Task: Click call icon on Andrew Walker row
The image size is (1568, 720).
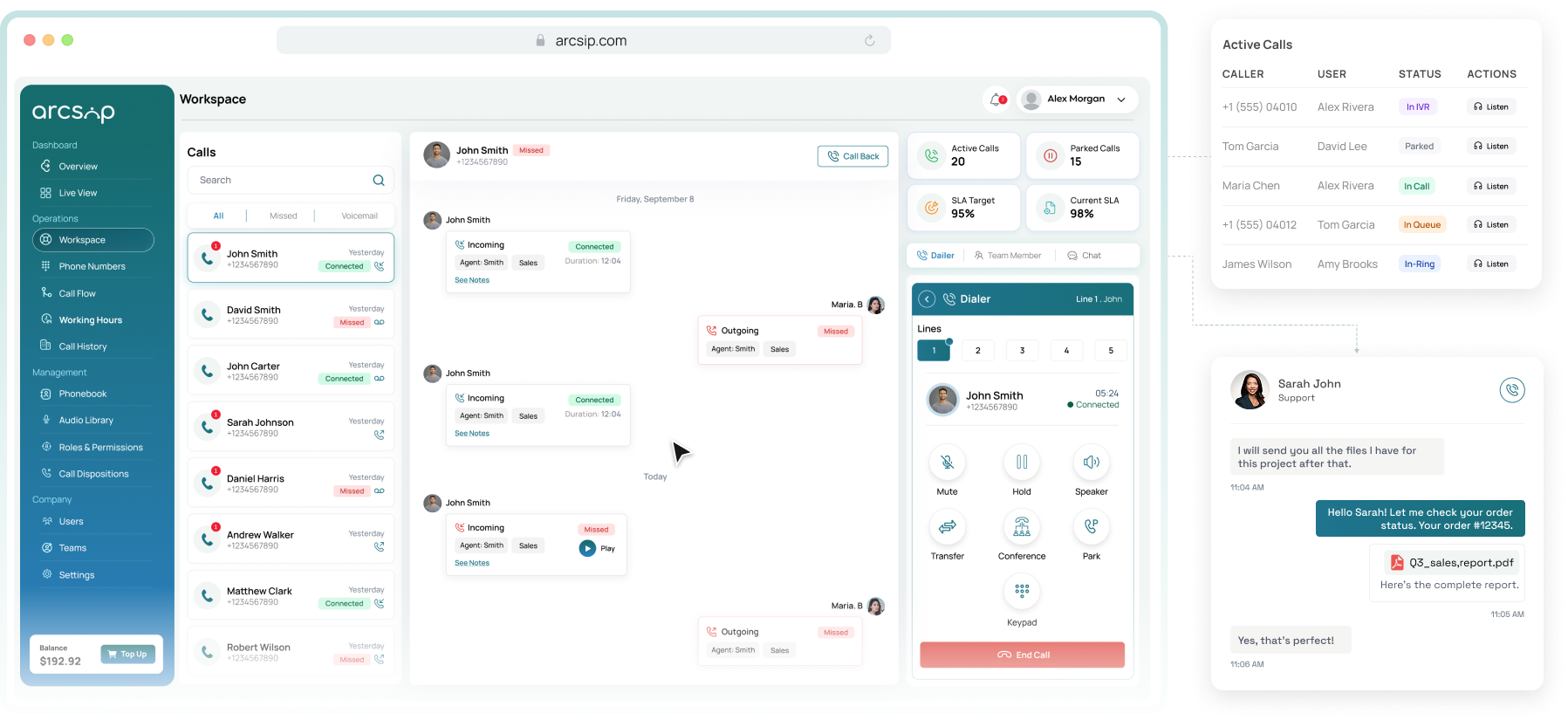Action: [380, 547]
